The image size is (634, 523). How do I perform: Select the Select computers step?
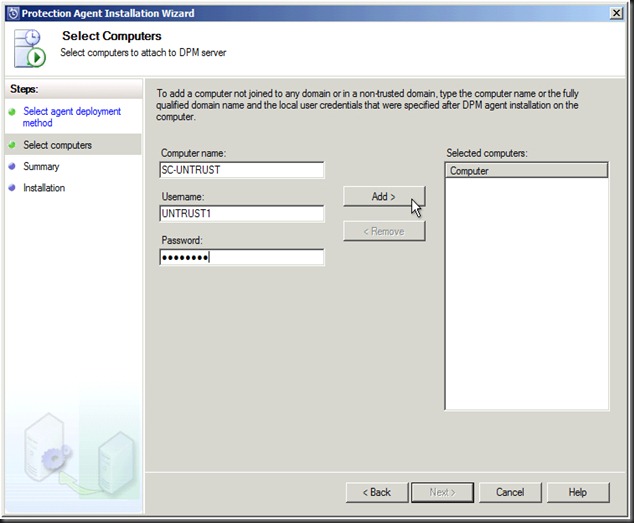click(x=57, y=145)
